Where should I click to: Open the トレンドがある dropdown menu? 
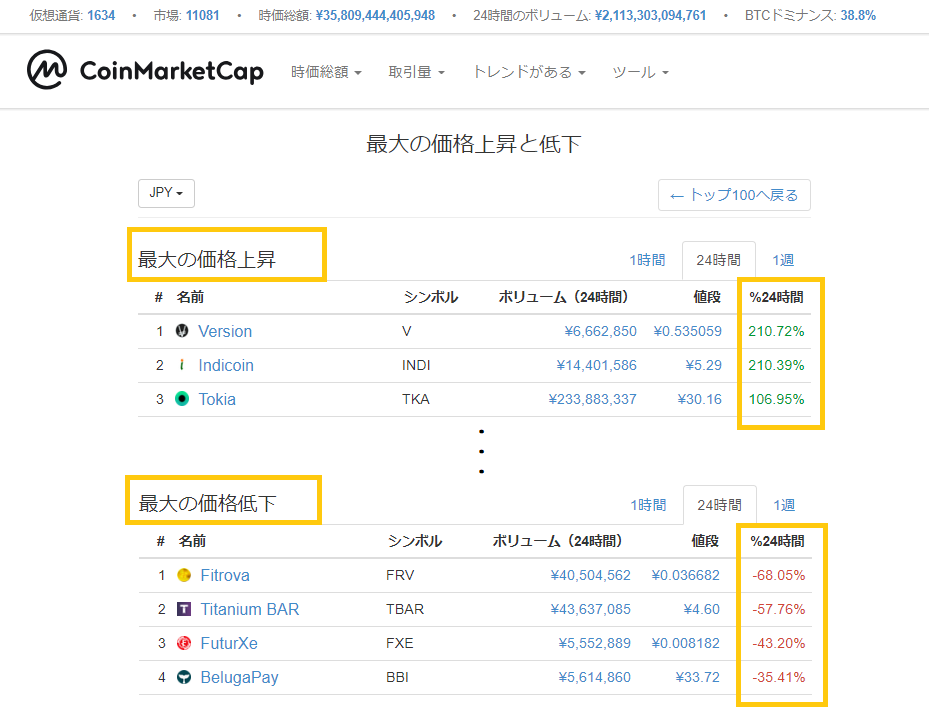coord(528,72)
